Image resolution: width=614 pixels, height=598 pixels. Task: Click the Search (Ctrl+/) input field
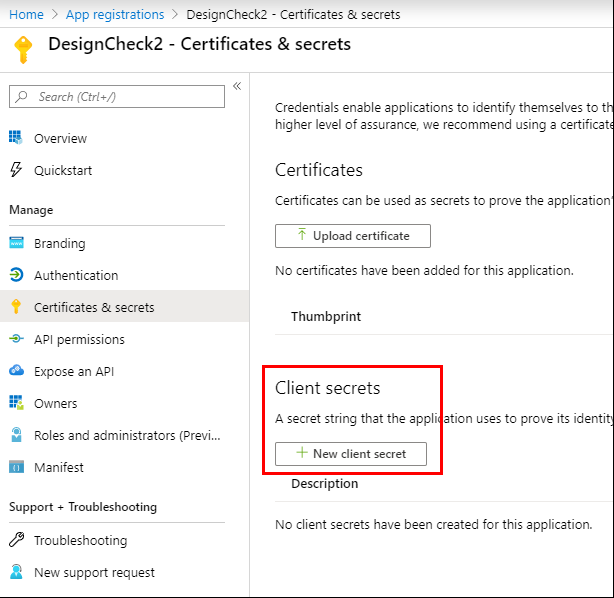click(117, 96)
